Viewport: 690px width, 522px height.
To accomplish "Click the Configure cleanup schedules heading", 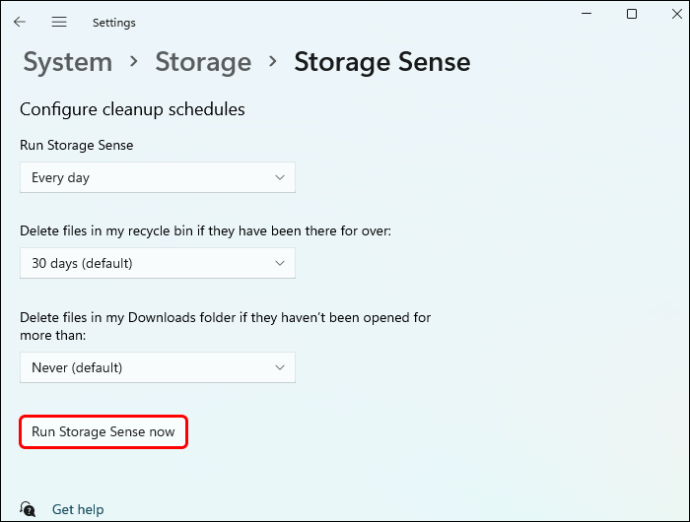I will (x=132, y=109).
